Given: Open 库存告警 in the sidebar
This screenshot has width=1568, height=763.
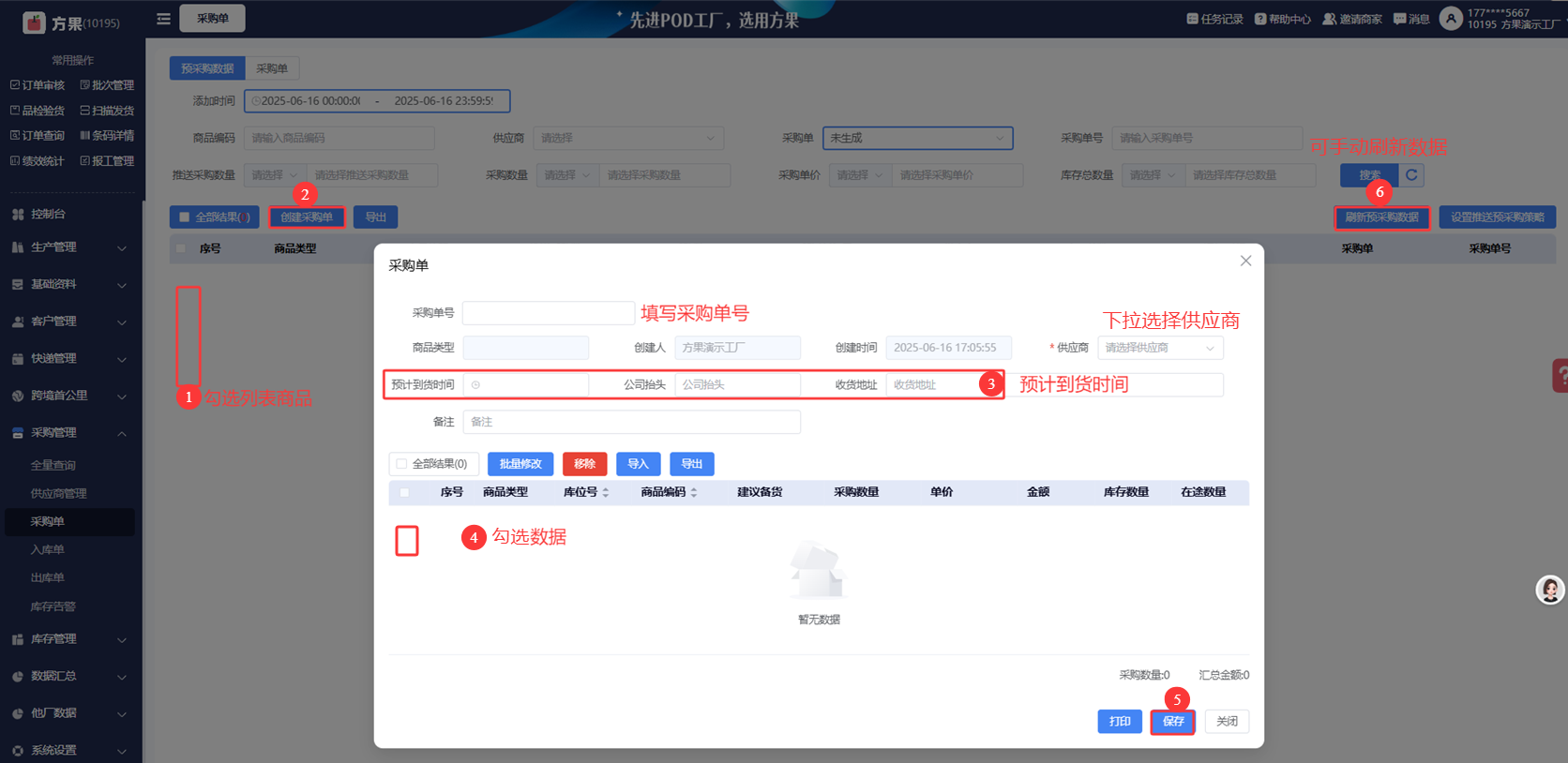Looking at the screenshot, I should 53,607.
